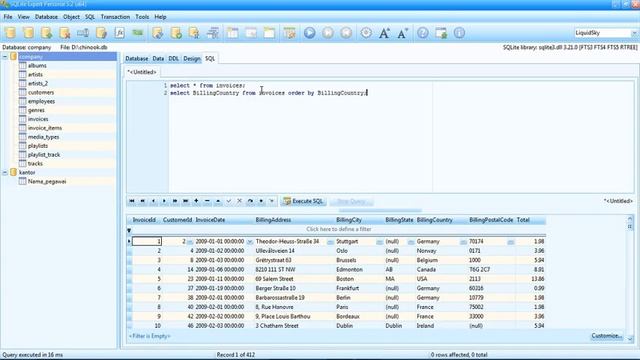640x360 pixels.
Task: Open help with question mark icon
Action: point(423,33)
